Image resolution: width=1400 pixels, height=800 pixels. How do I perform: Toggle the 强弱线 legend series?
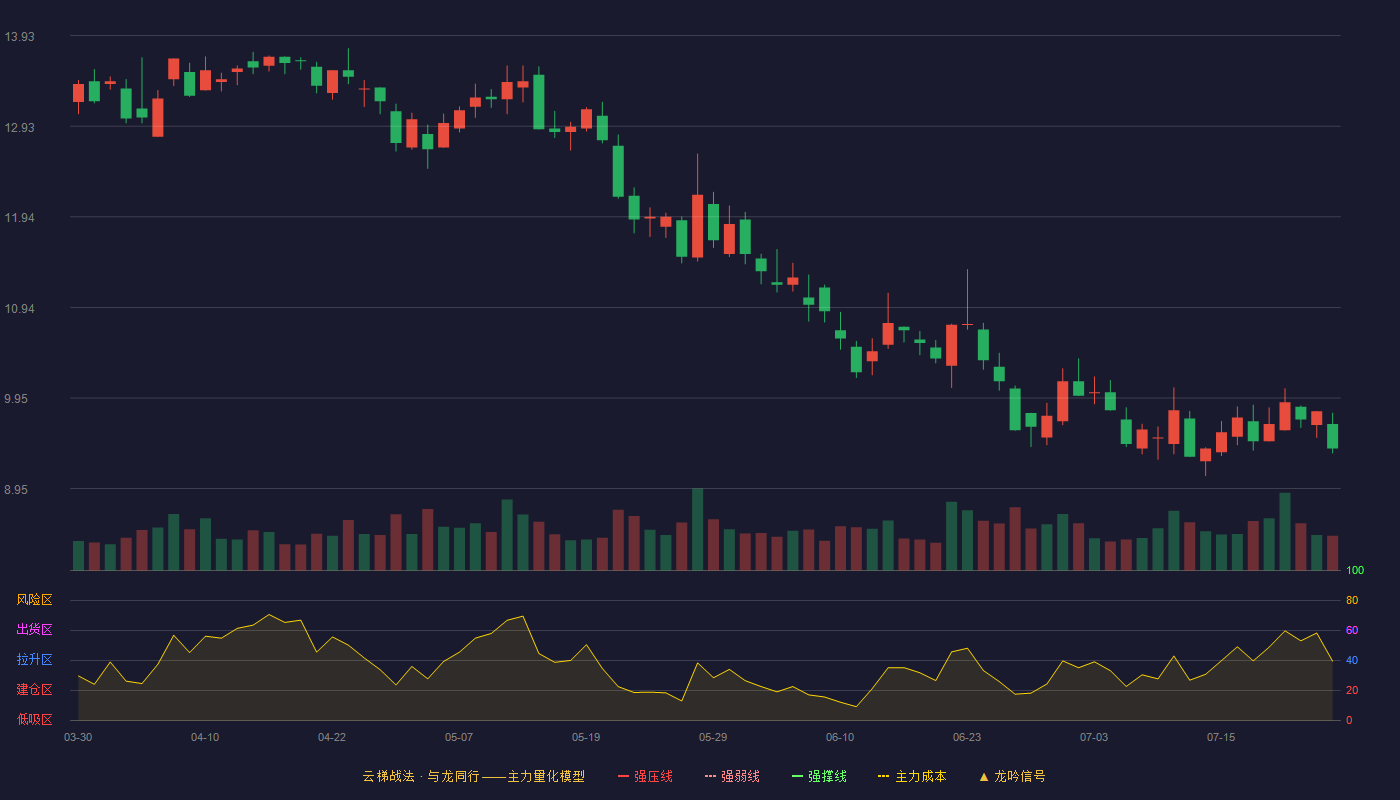732,776
